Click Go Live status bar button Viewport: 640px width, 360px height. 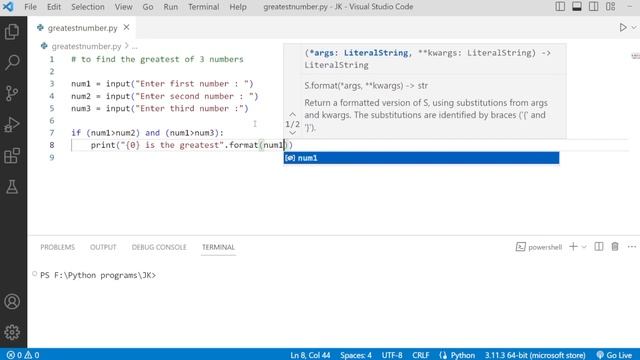(x=614, y=355)
